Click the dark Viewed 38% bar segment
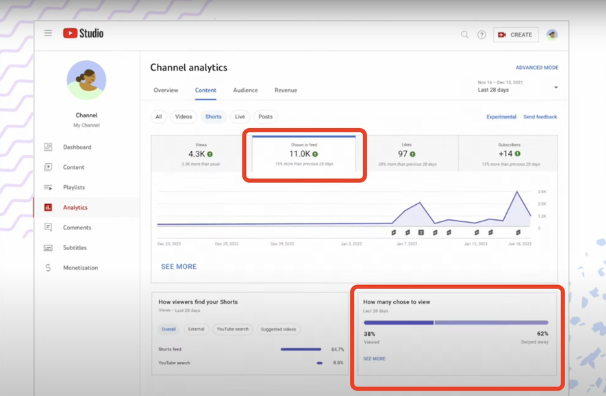This screenshot has width=606, height=396. [398, 323]
